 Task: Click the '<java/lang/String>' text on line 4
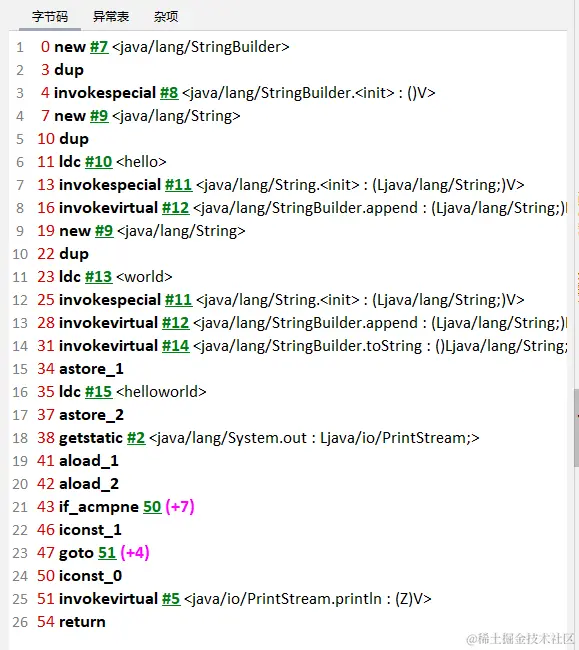(176, 116)
